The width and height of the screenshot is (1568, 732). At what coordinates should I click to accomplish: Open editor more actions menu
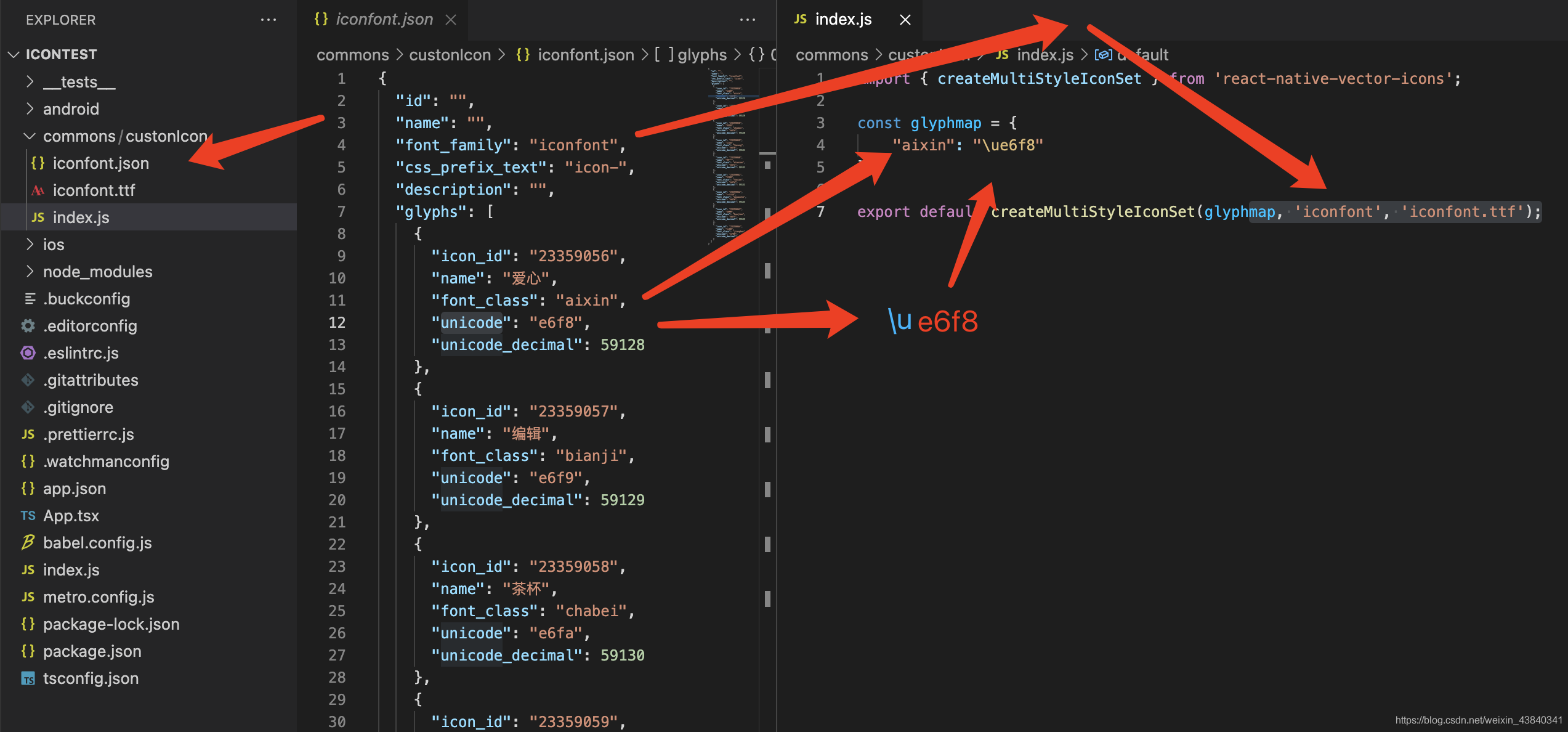(x=747, y=19)
